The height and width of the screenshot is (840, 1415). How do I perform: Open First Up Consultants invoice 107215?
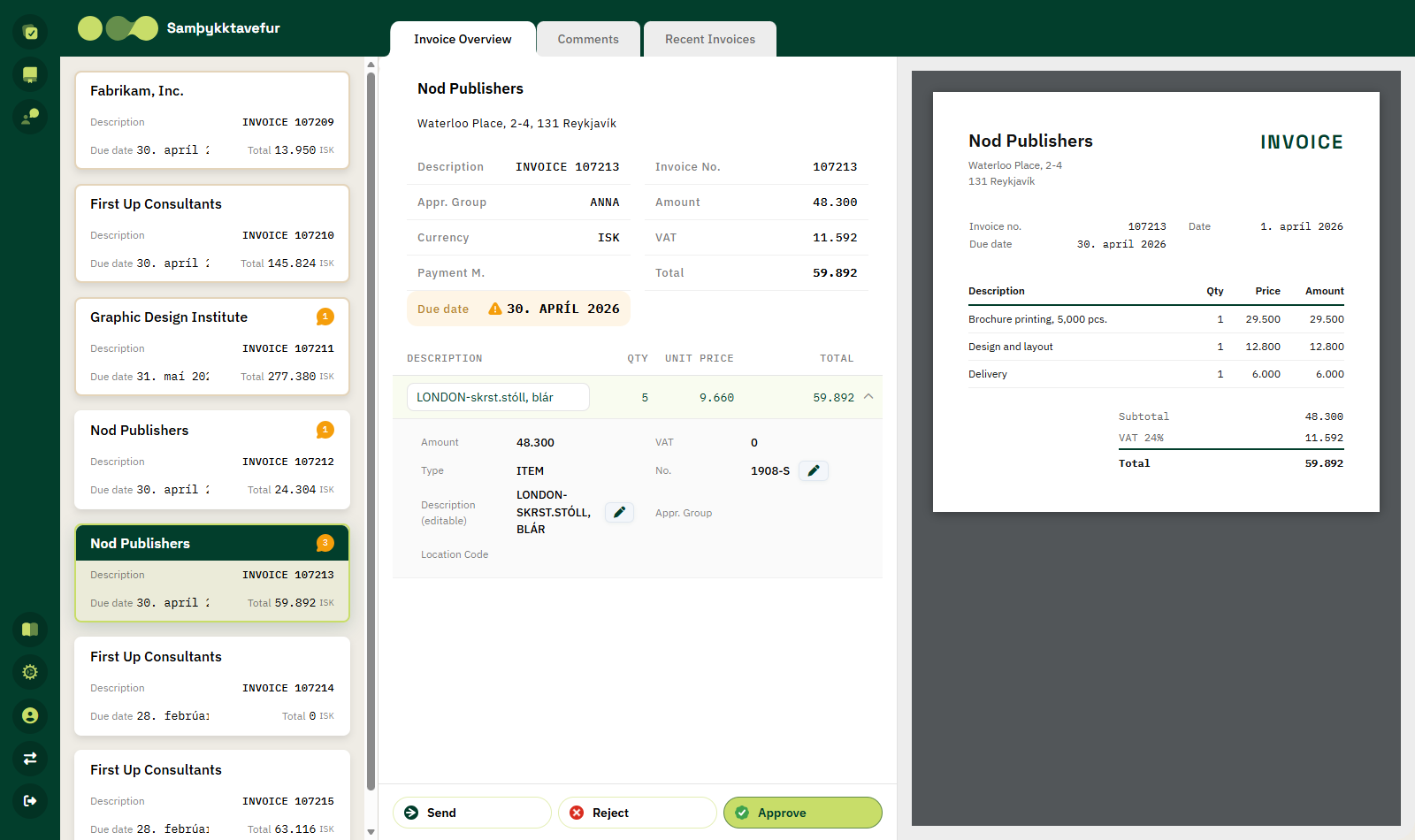pos(212,795)
